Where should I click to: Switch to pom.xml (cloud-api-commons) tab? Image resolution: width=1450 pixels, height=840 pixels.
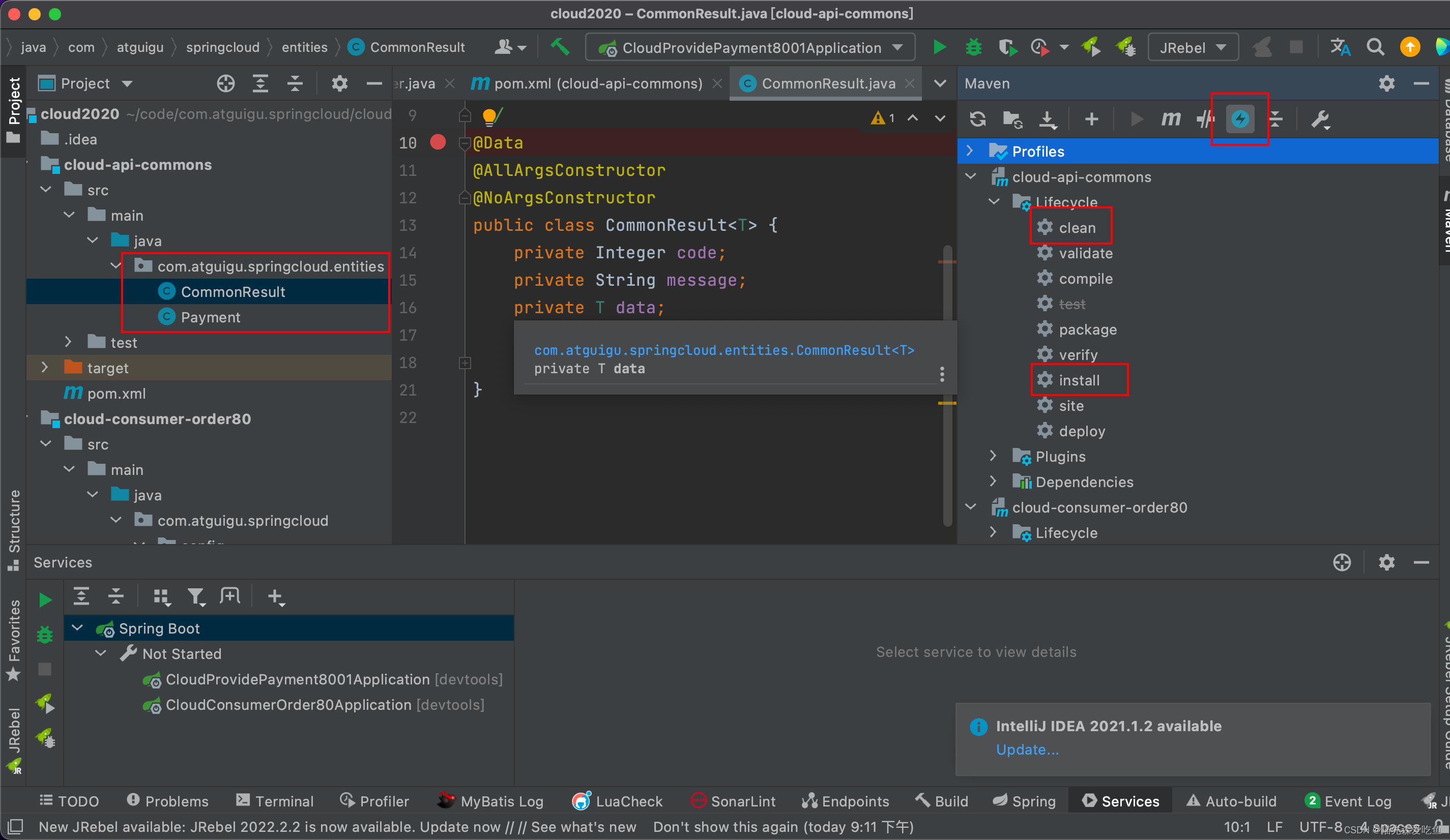596,84
